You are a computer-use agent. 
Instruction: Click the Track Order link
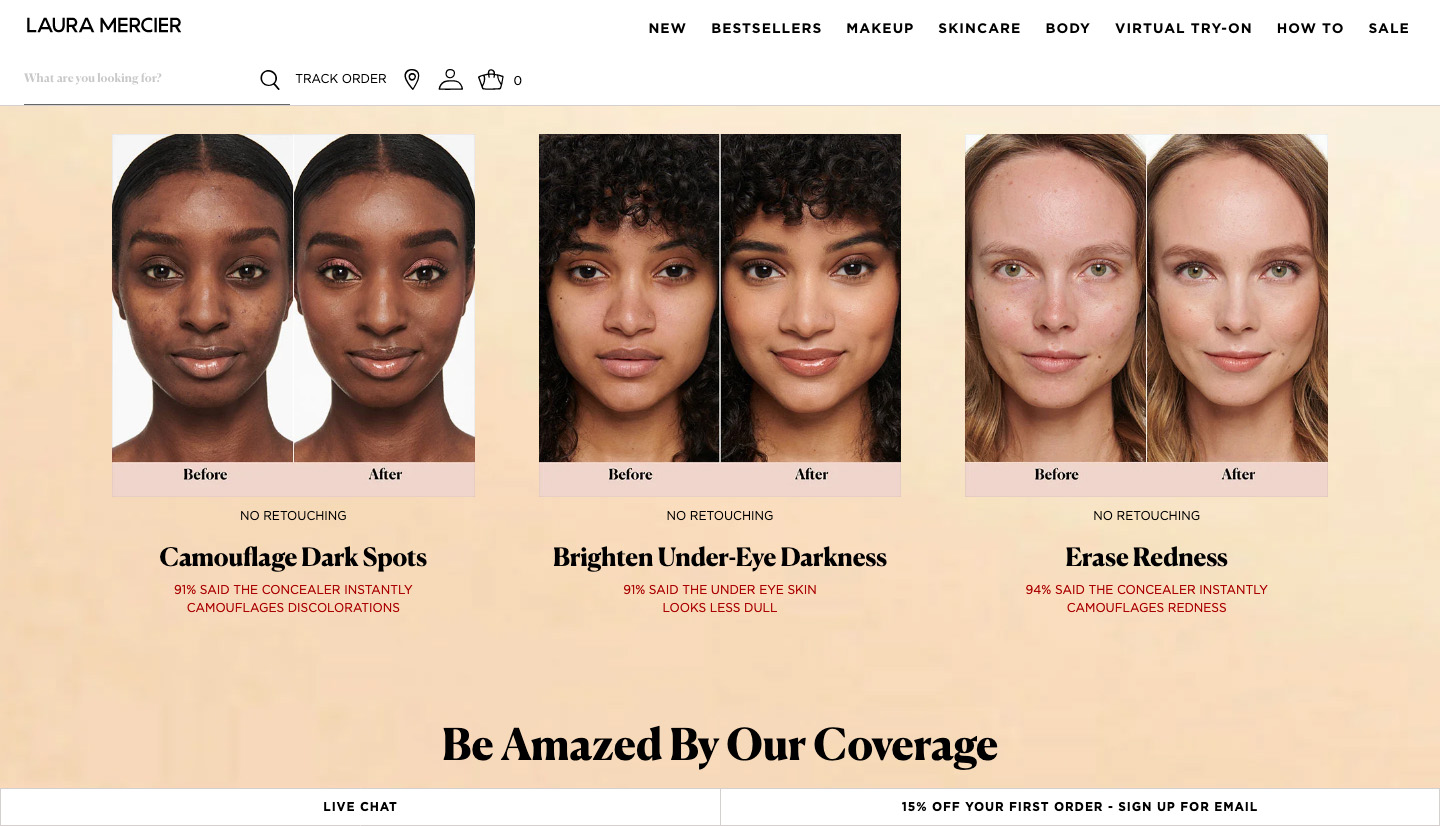click(341, 79)
